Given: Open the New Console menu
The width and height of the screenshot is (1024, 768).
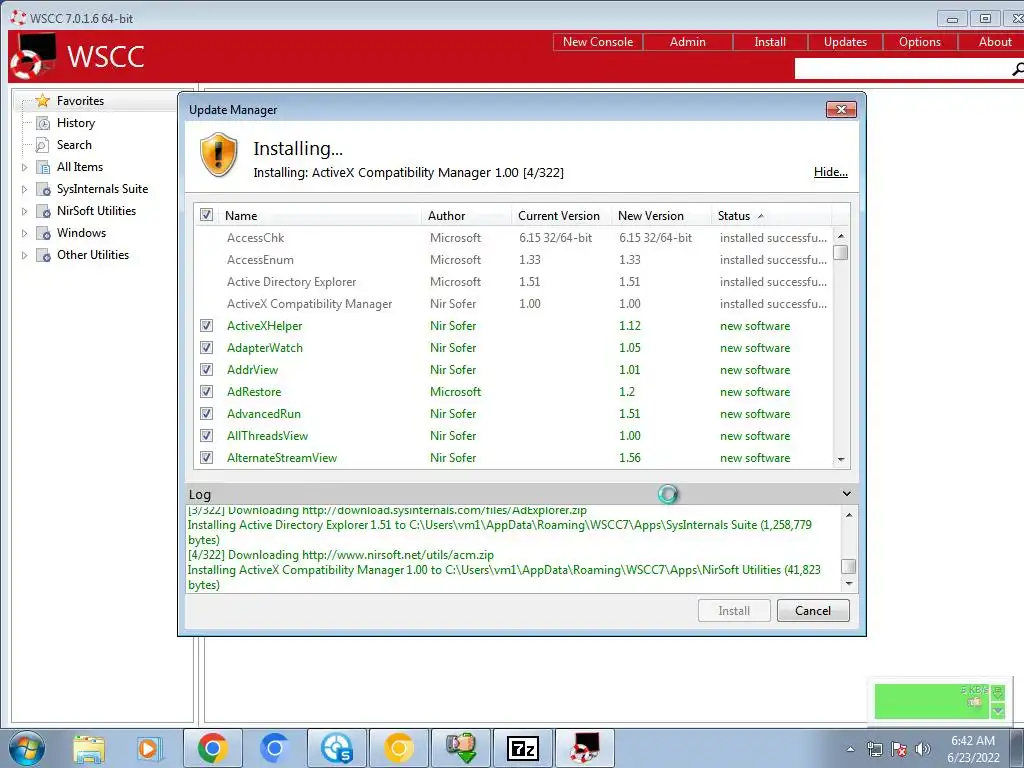Looking at the screenshot, I should 598,42.
